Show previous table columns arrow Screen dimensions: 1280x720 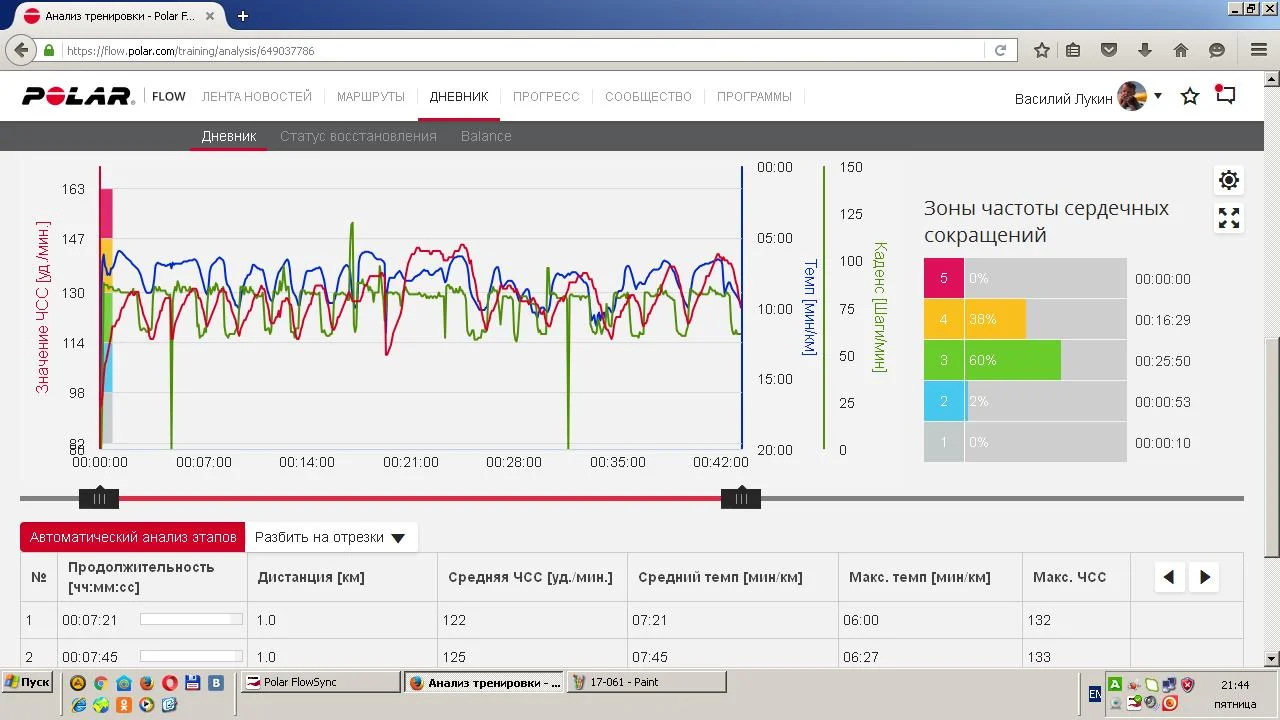pyautogui.click(x=1169, y=577)
